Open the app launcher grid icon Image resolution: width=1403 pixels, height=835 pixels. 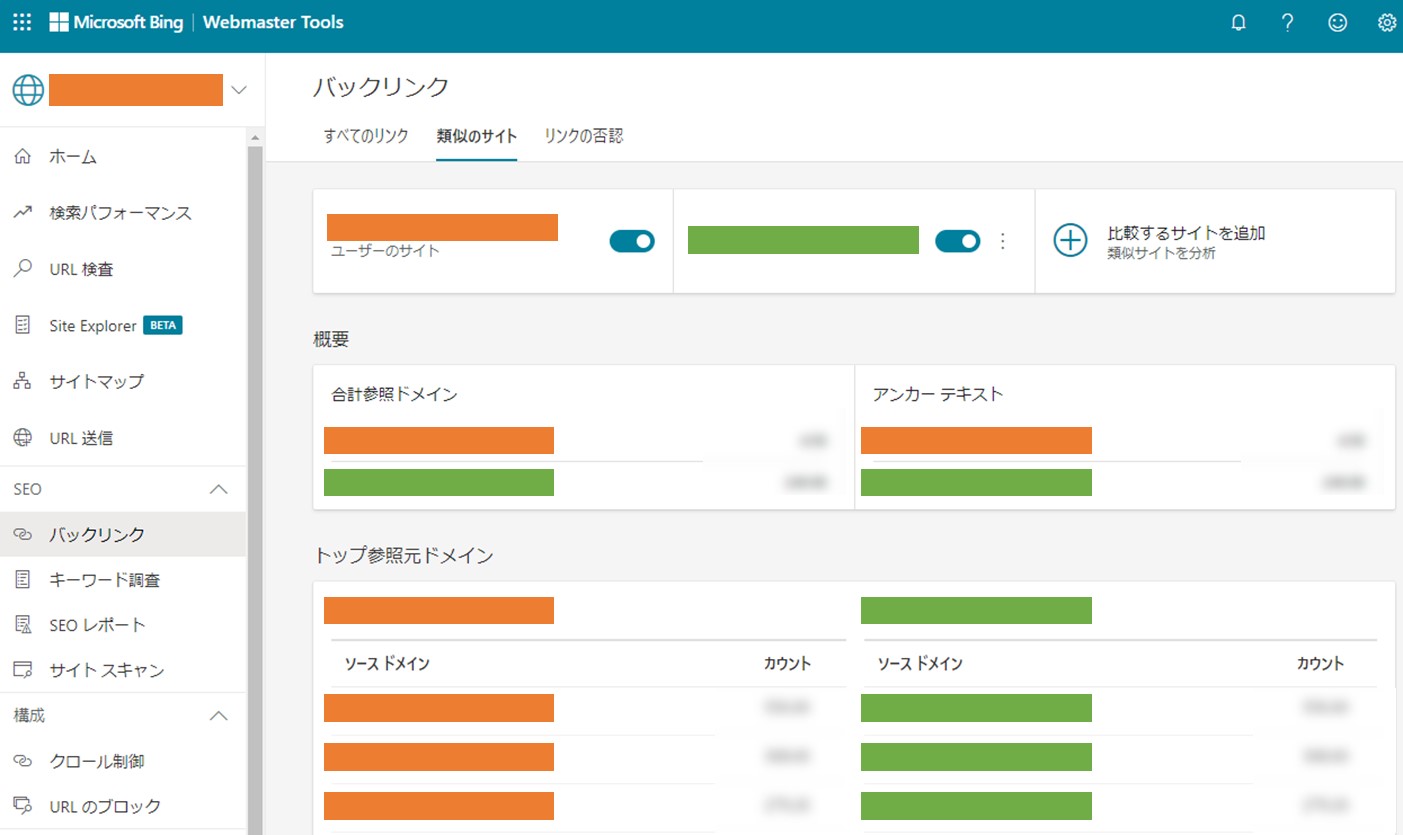coord(22,22)
